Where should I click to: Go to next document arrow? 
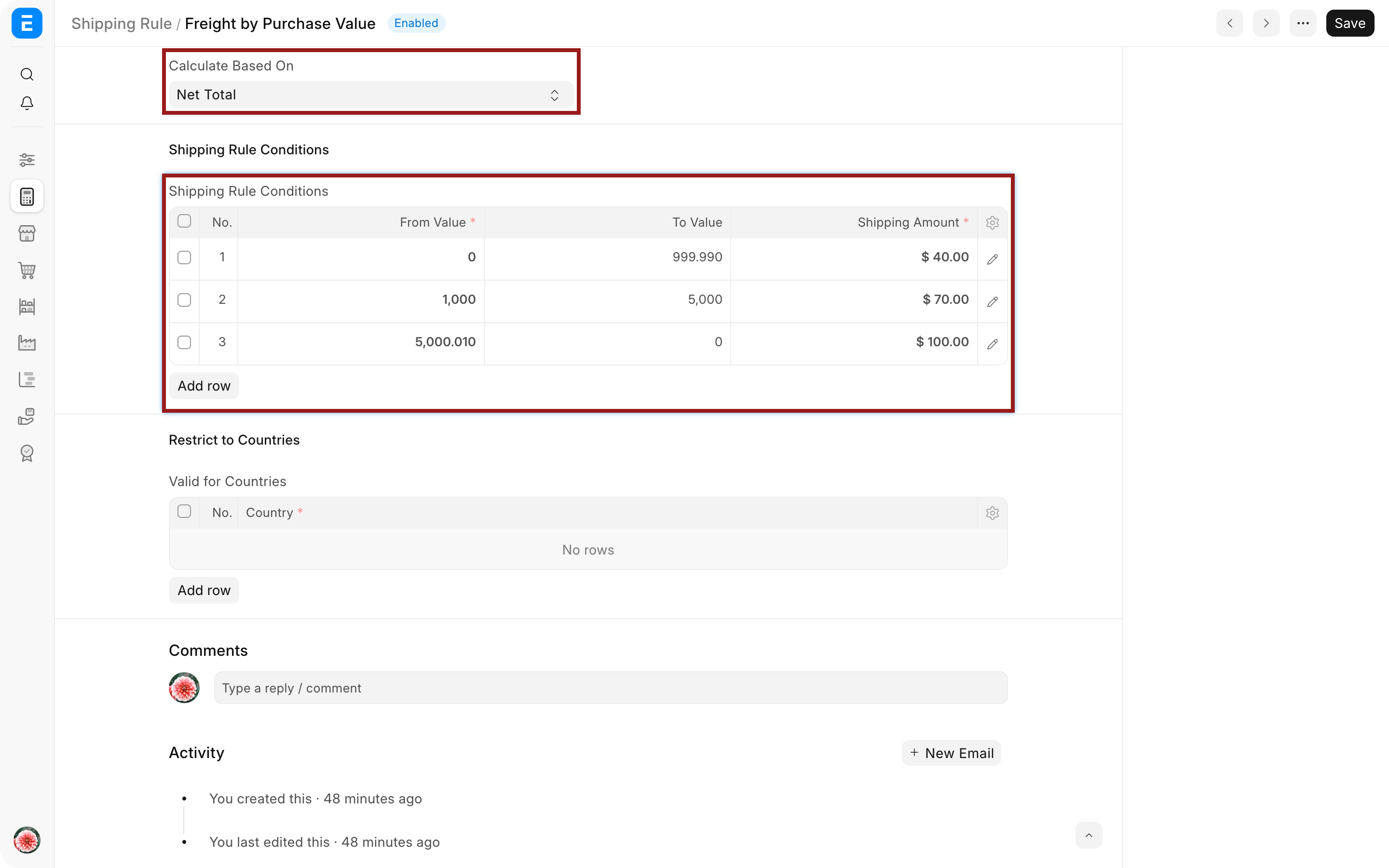tap(1266, 23)
